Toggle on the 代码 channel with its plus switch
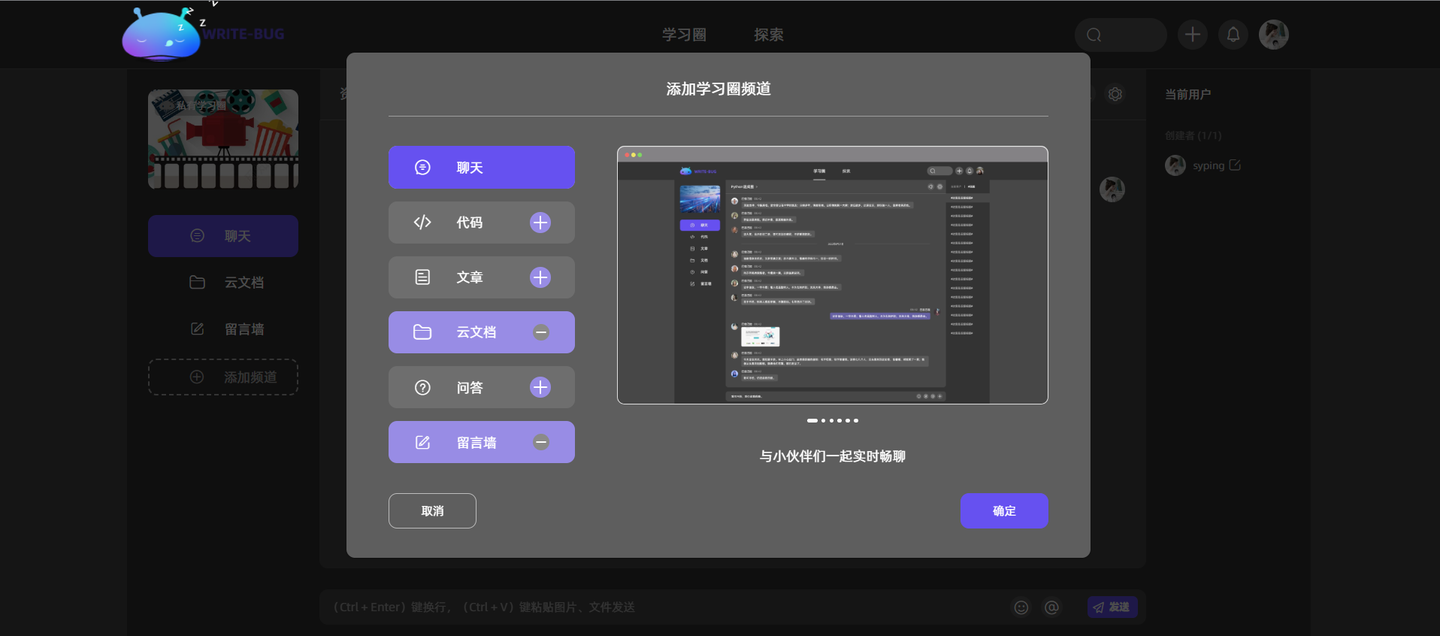The image size is (1440, 636). (x=540, y=222)
